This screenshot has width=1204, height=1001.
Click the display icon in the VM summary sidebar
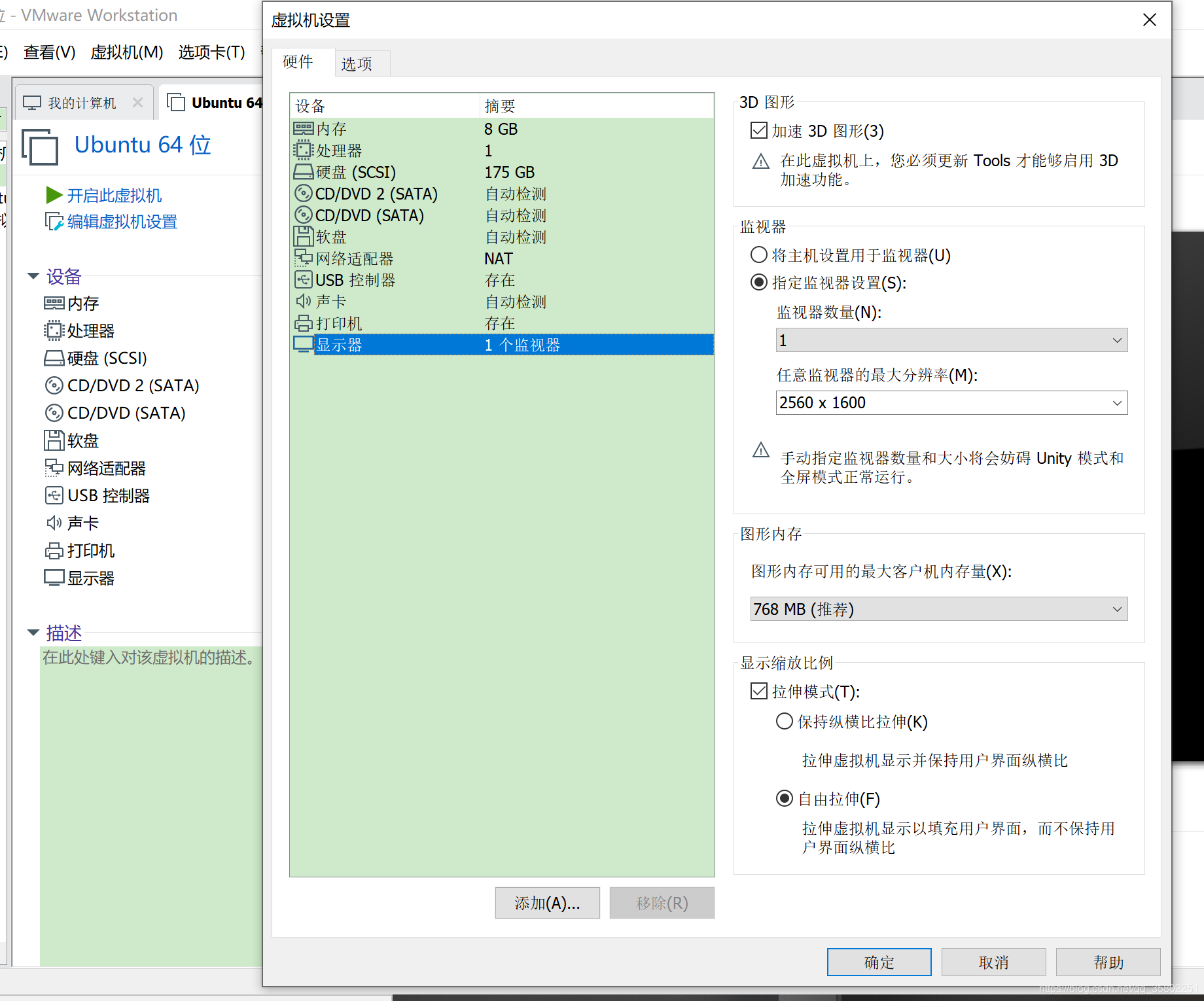[54, 578]
